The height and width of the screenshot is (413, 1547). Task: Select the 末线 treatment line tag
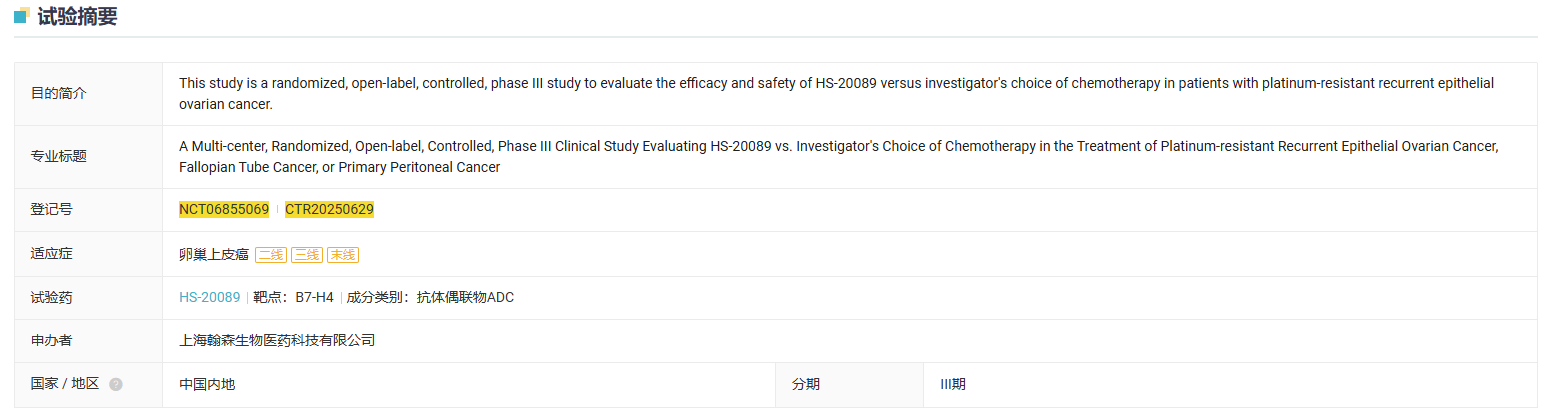[343, 255]
